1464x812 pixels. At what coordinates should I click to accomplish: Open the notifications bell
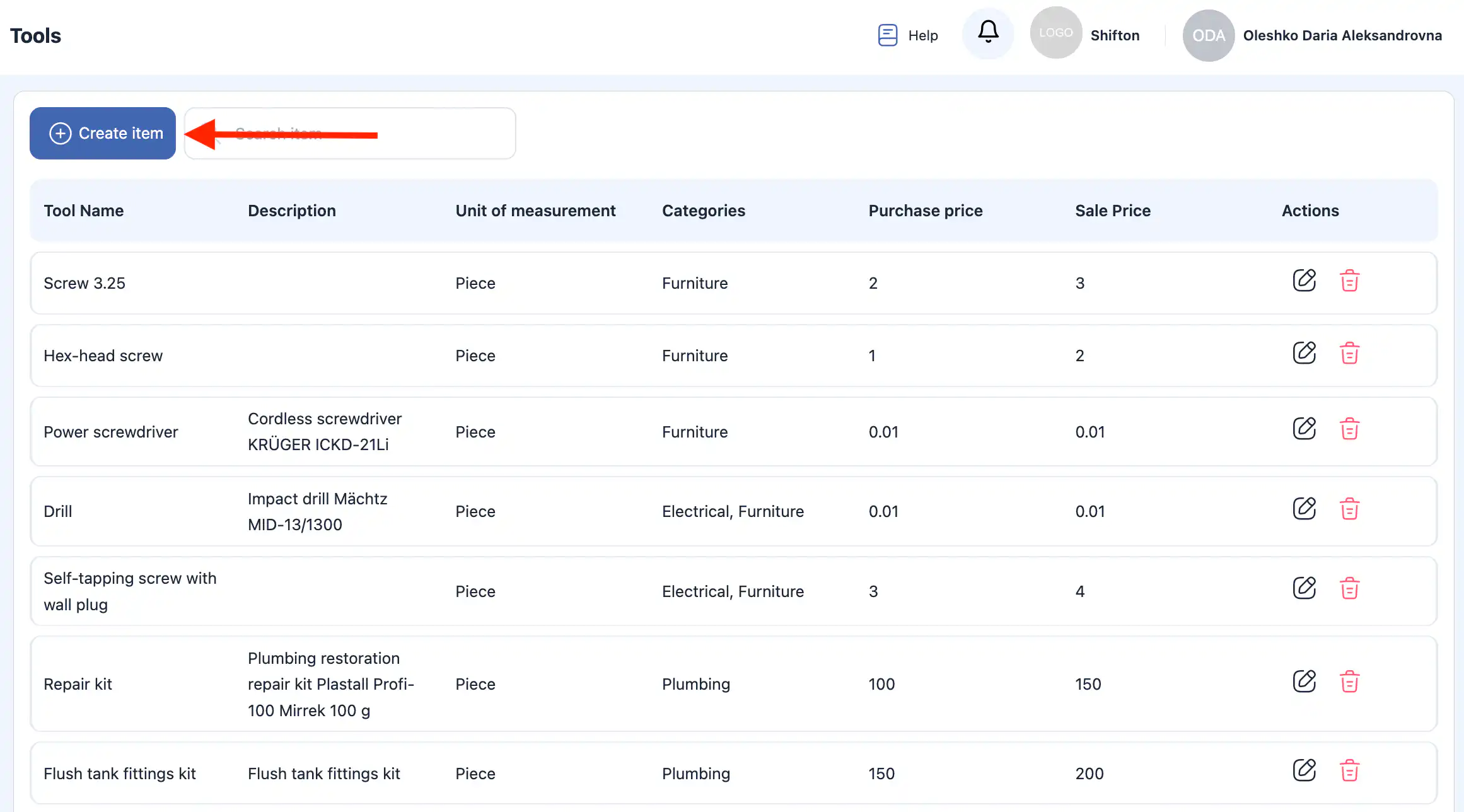pyautogui.click(x=988, y=33)
